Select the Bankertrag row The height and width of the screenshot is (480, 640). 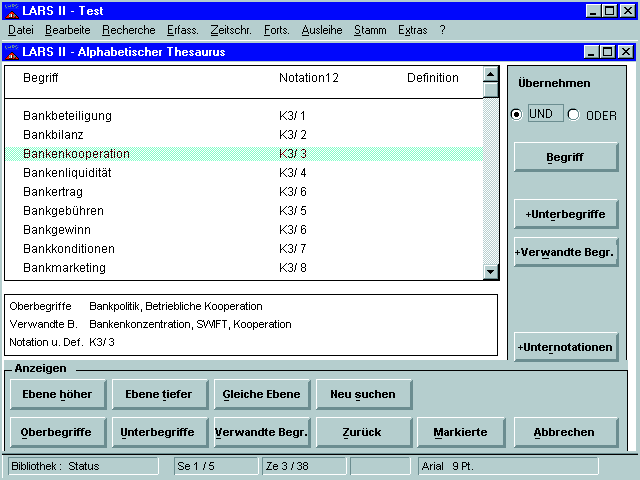[244, 192]
